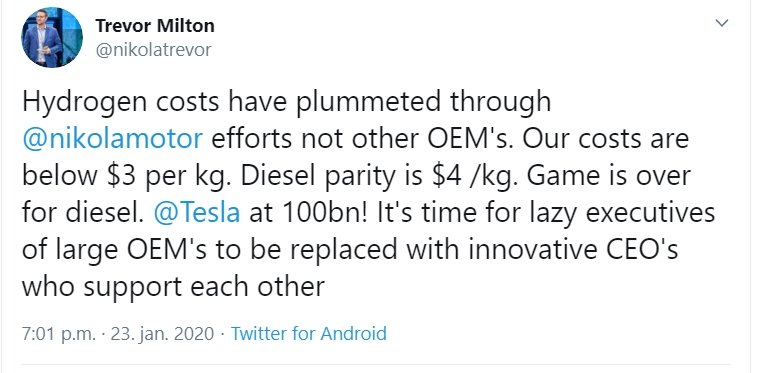Visit the @nikolamotor mention
The width and height of the screenshot is (757, 373).
(x=112, y=139)
